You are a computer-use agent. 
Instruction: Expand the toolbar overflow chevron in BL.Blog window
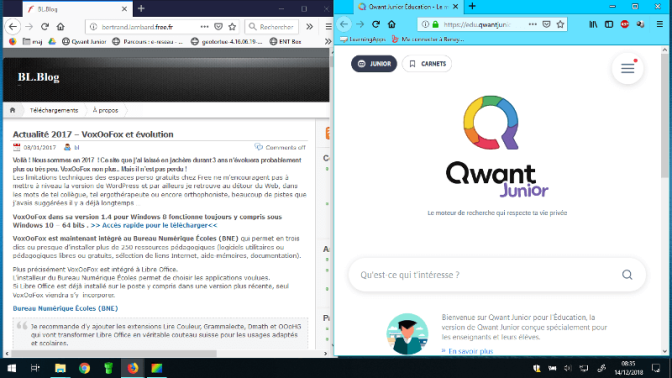[x=309, y=27]
